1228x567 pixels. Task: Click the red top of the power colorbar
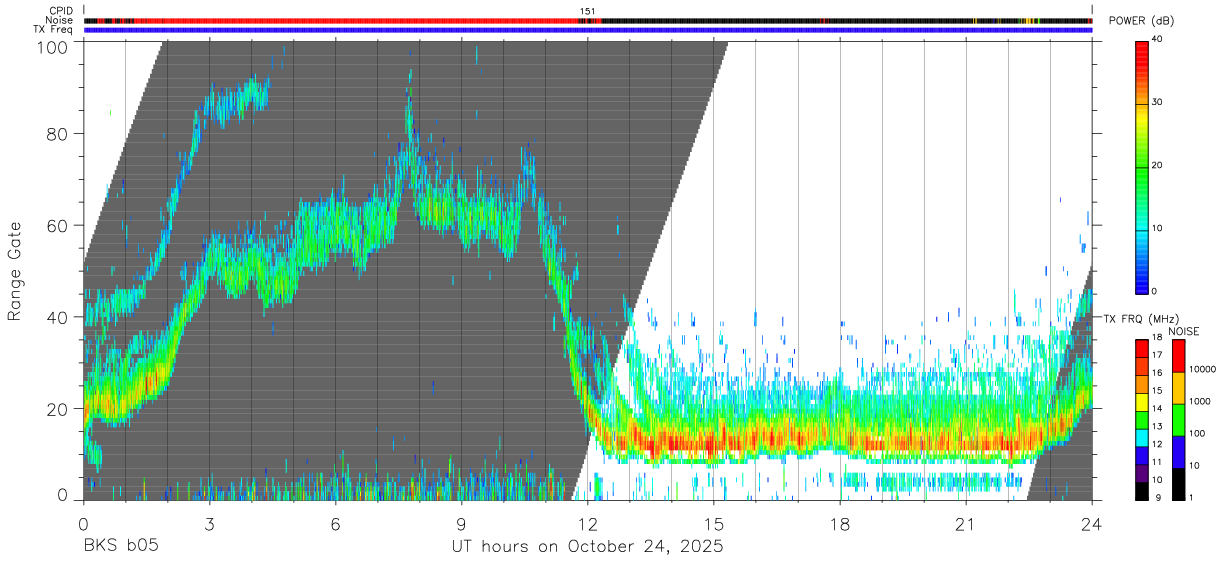click(1141, 47)
